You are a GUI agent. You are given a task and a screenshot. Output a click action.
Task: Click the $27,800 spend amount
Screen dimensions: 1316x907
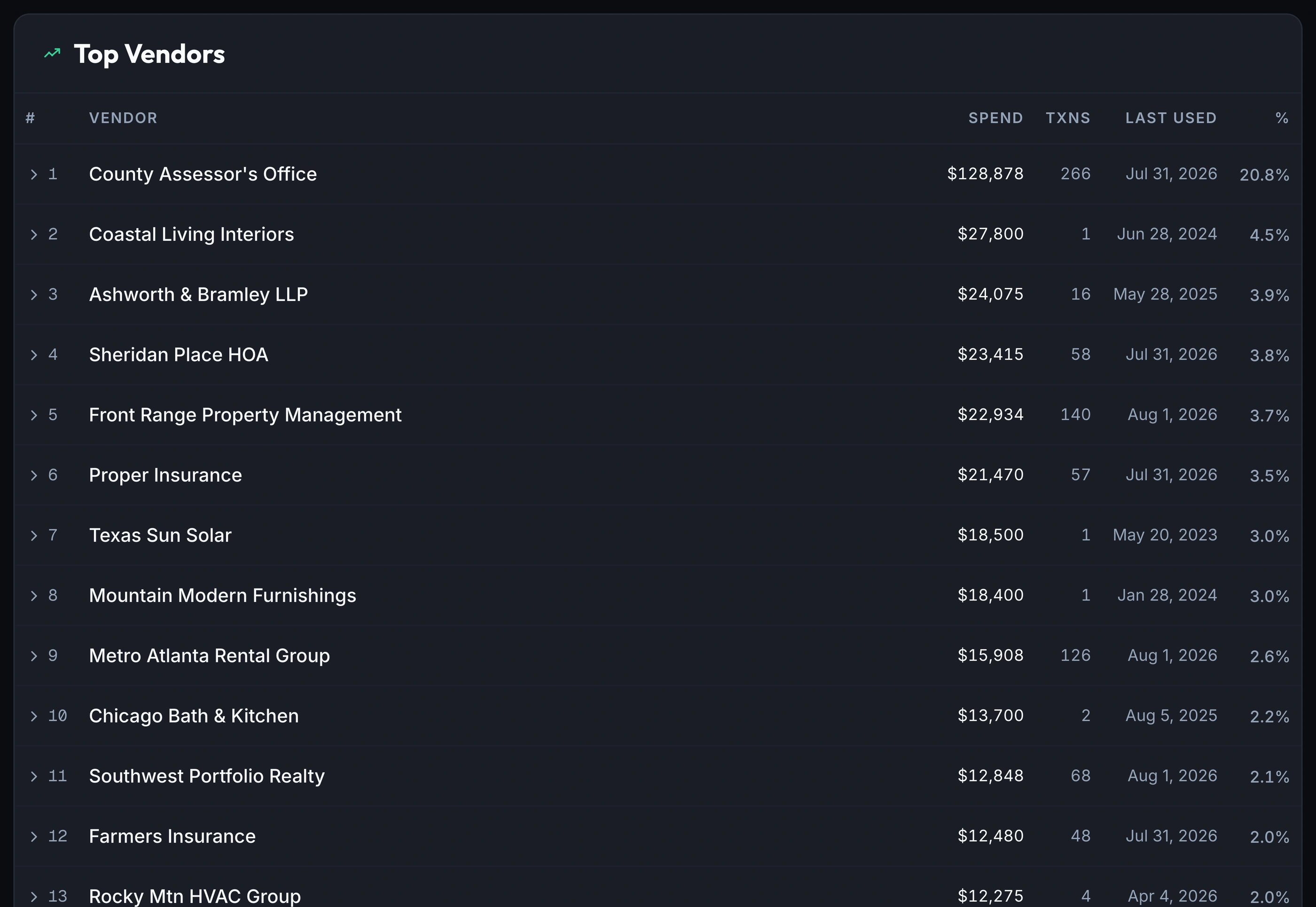point(991,234)
